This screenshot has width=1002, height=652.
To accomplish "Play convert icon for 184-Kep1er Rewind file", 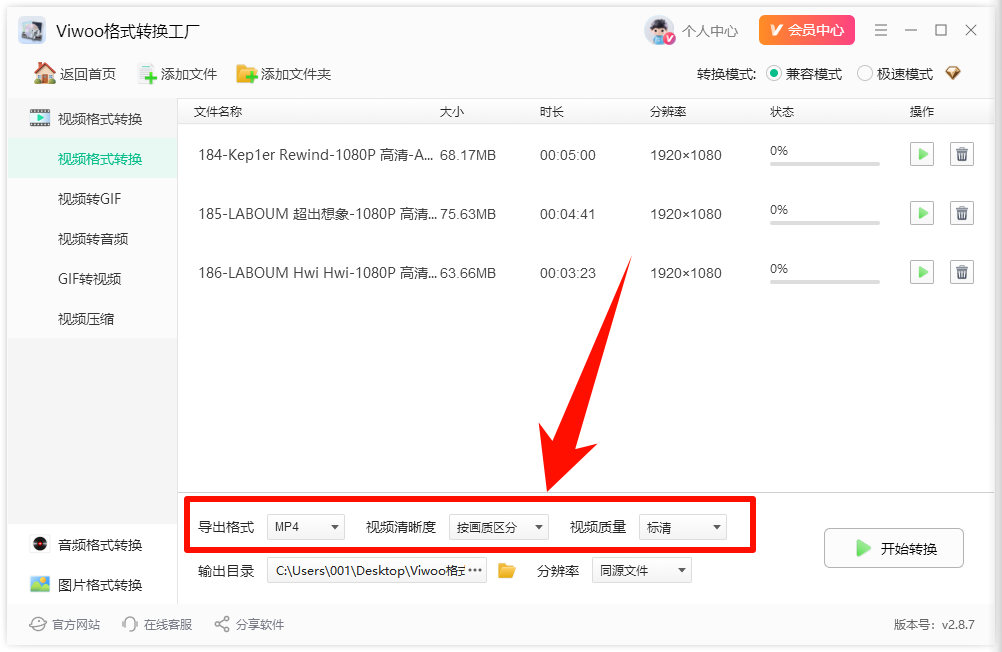I will pyautogui.click(x=922, y=154).
